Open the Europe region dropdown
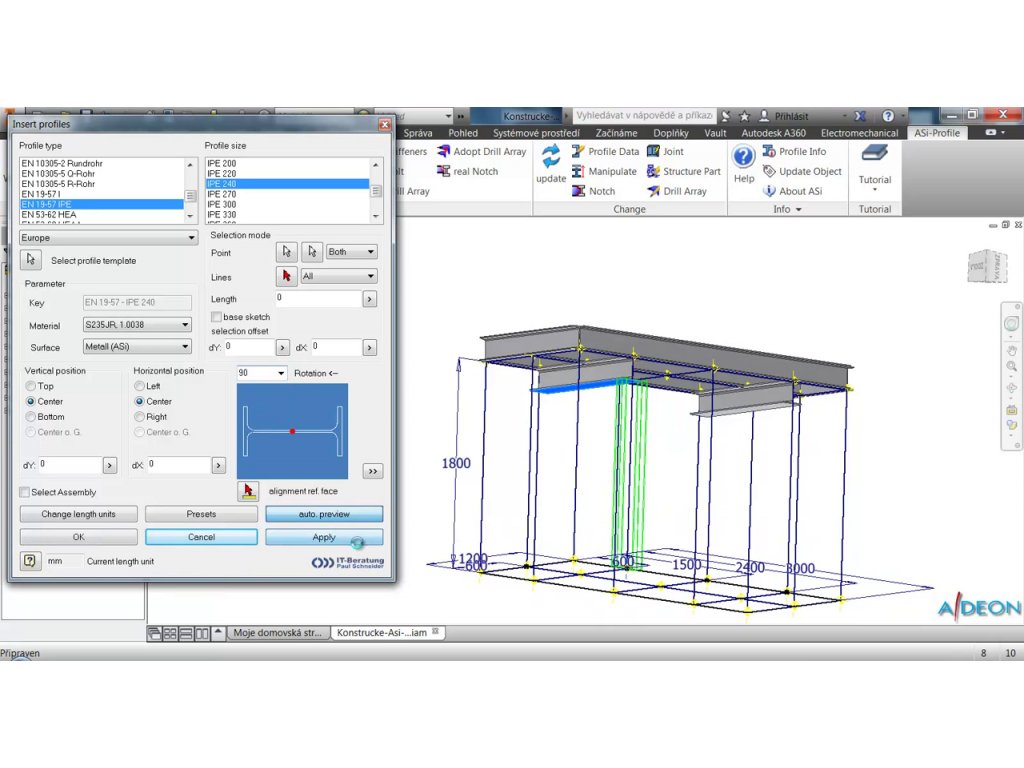The image size is (1024, 768). (x=108, y=238)
